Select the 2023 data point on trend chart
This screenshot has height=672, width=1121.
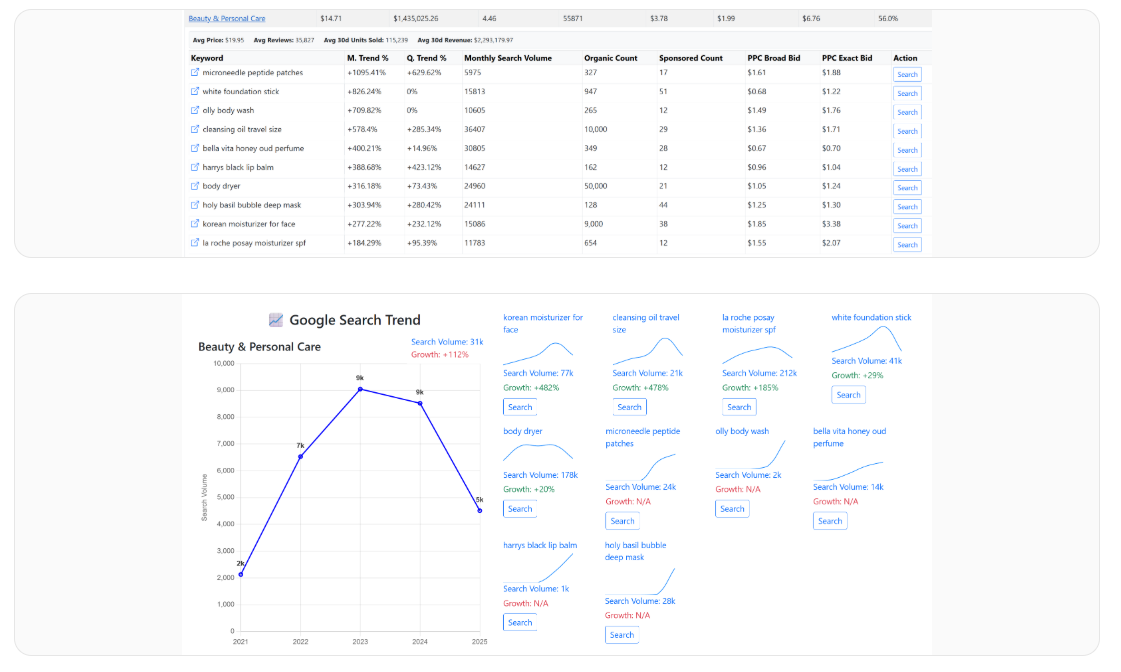[x=360, y=389]
